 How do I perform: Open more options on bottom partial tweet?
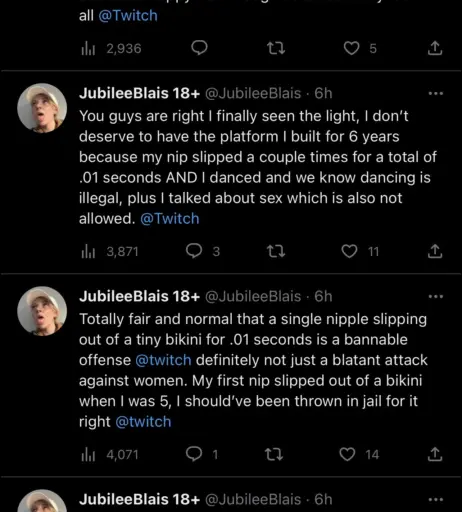[436, 499]
